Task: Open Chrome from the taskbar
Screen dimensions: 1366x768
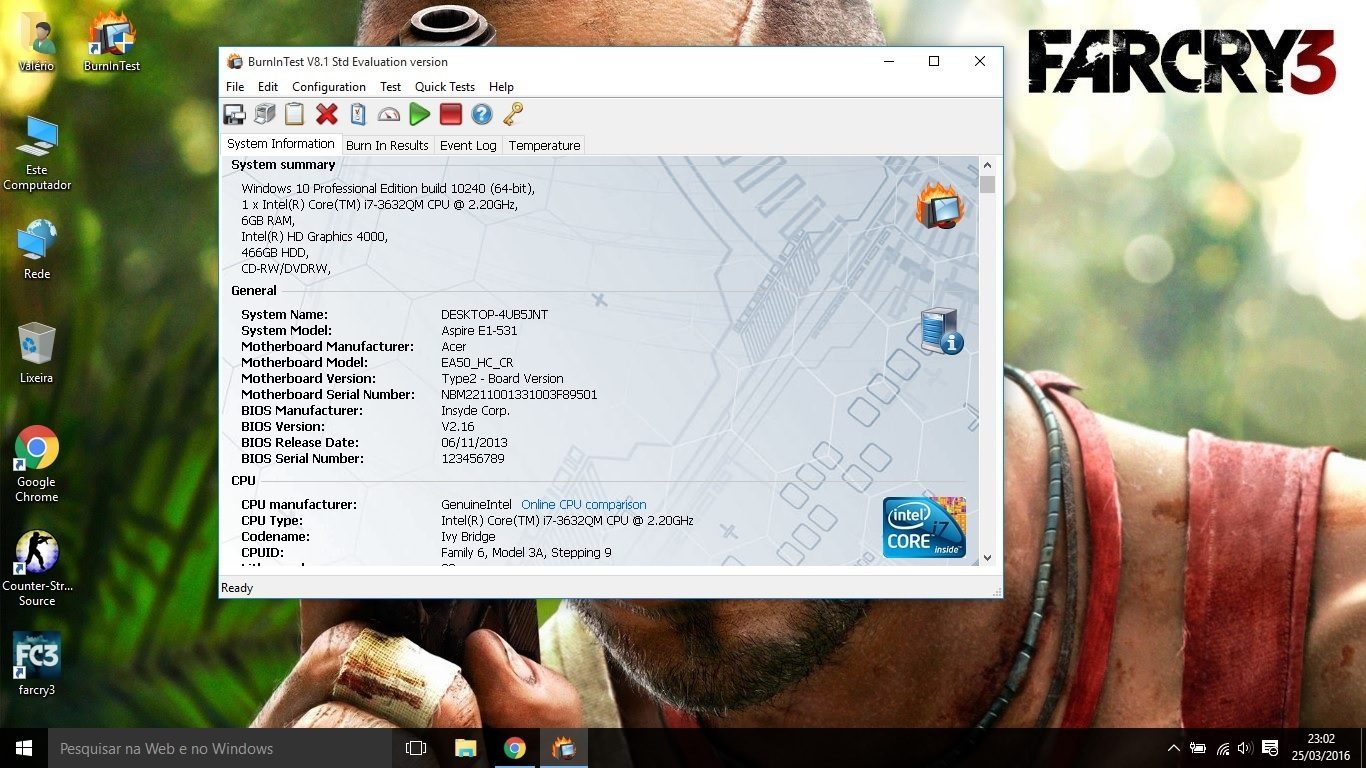Action: click(x=515, y=748)
